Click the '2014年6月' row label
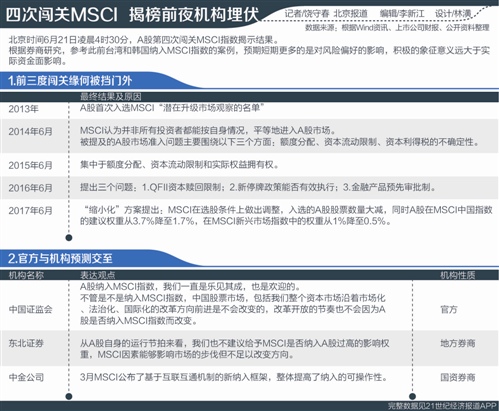 click(x=30, y=131)
